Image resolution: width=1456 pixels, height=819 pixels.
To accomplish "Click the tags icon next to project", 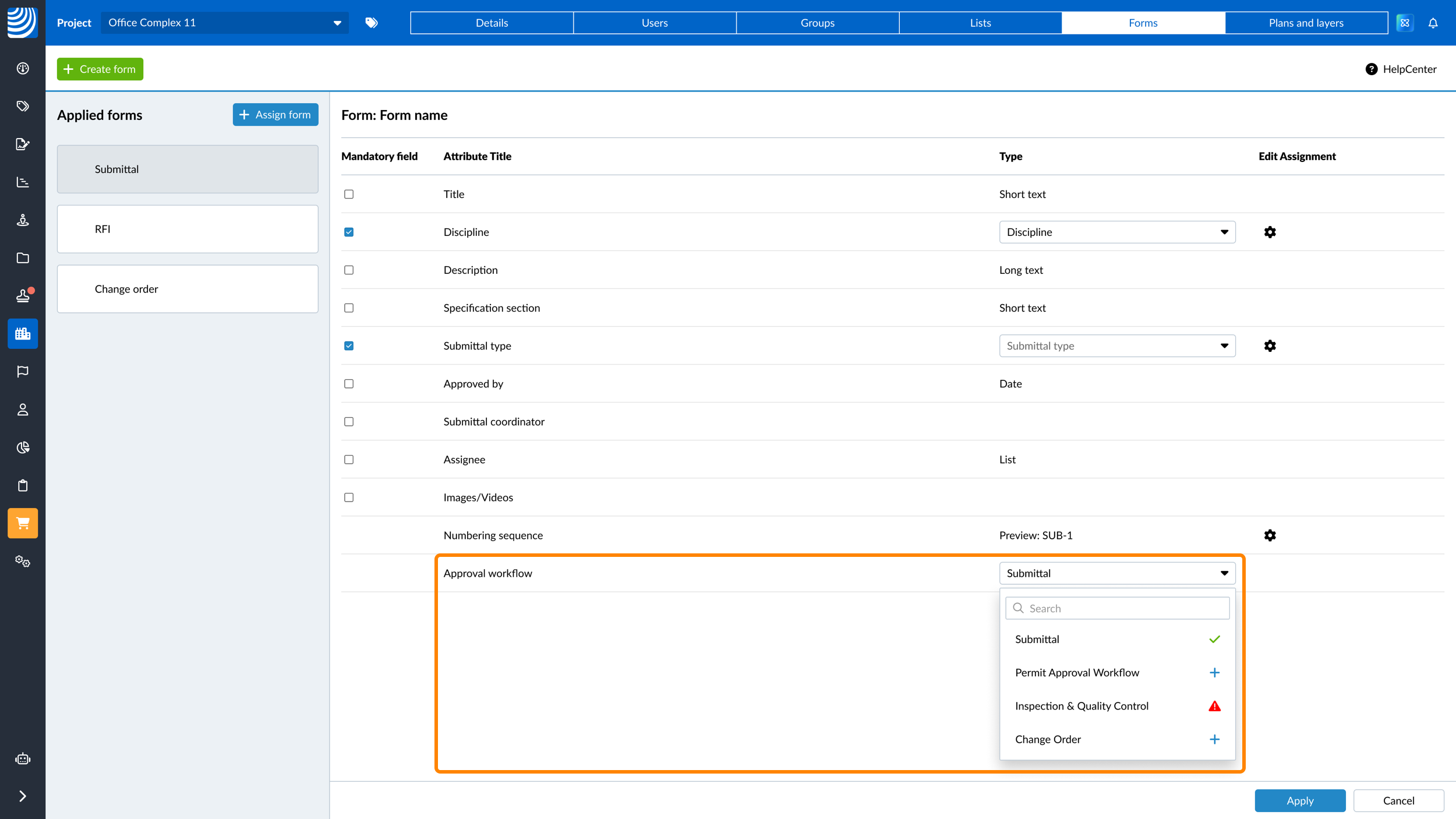I will 372,23.
